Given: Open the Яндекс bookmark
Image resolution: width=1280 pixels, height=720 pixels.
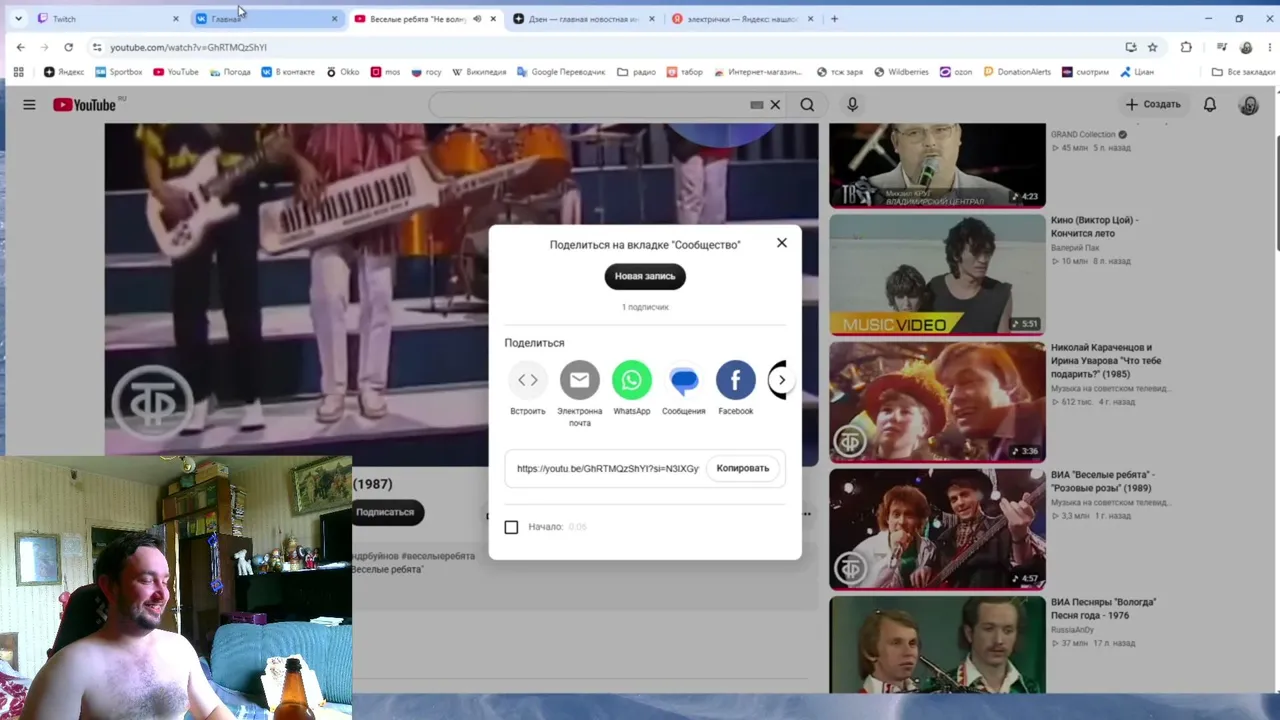Looking at the screenshot, I should tap(64, 72).
